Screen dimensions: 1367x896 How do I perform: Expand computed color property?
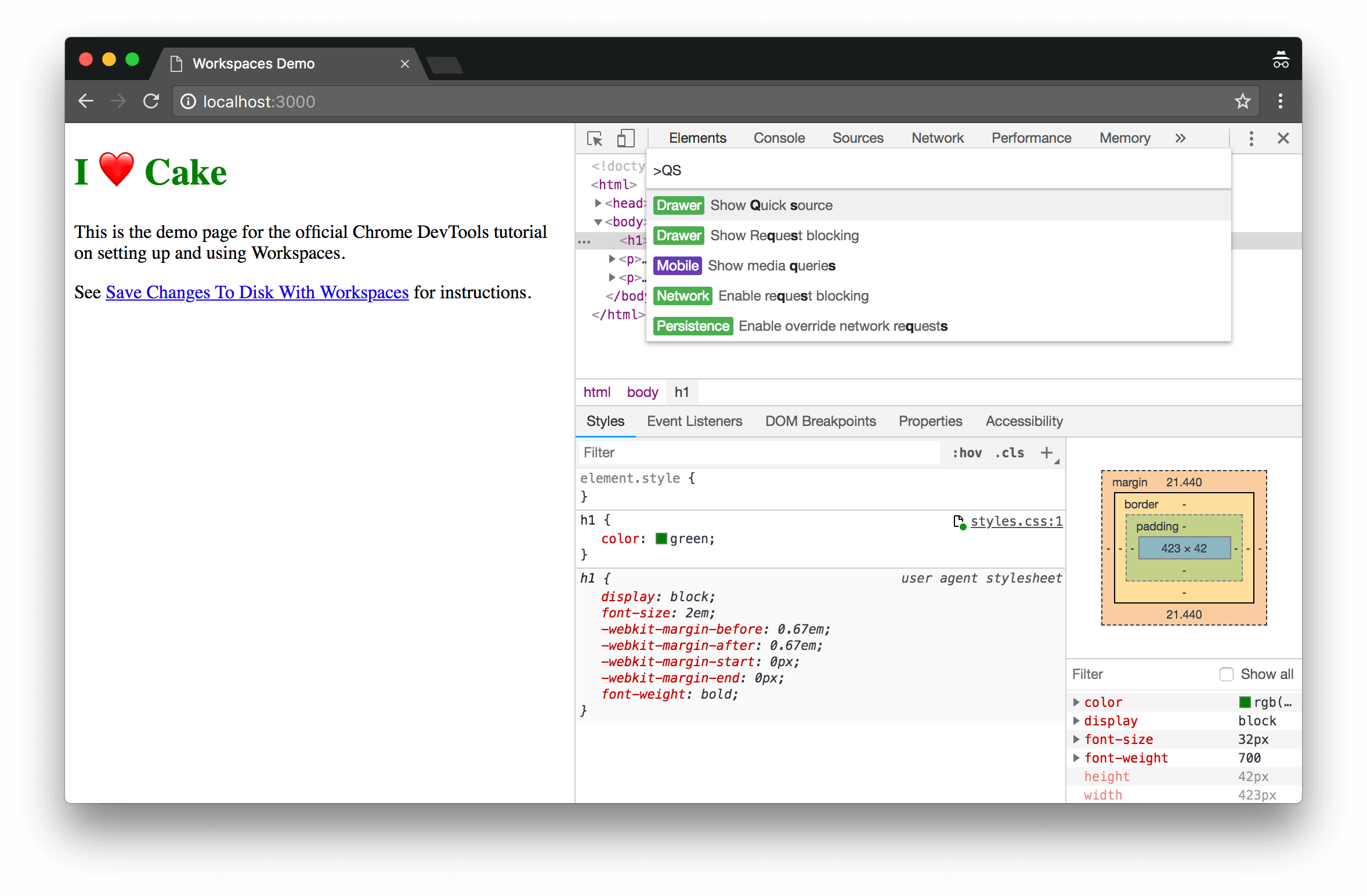(x=1076, y=702)
